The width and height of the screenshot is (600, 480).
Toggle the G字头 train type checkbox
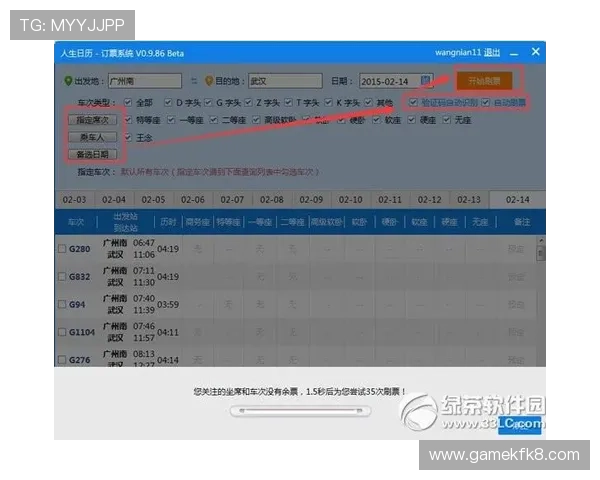point(208,102)
